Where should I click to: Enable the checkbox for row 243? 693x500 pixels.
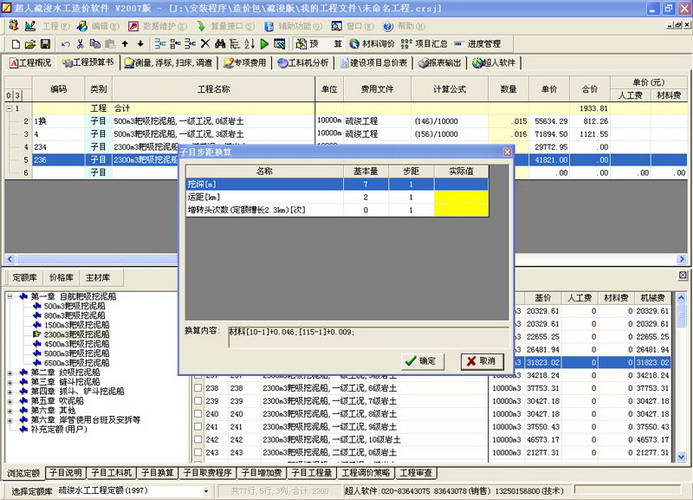tap(198, 452)
